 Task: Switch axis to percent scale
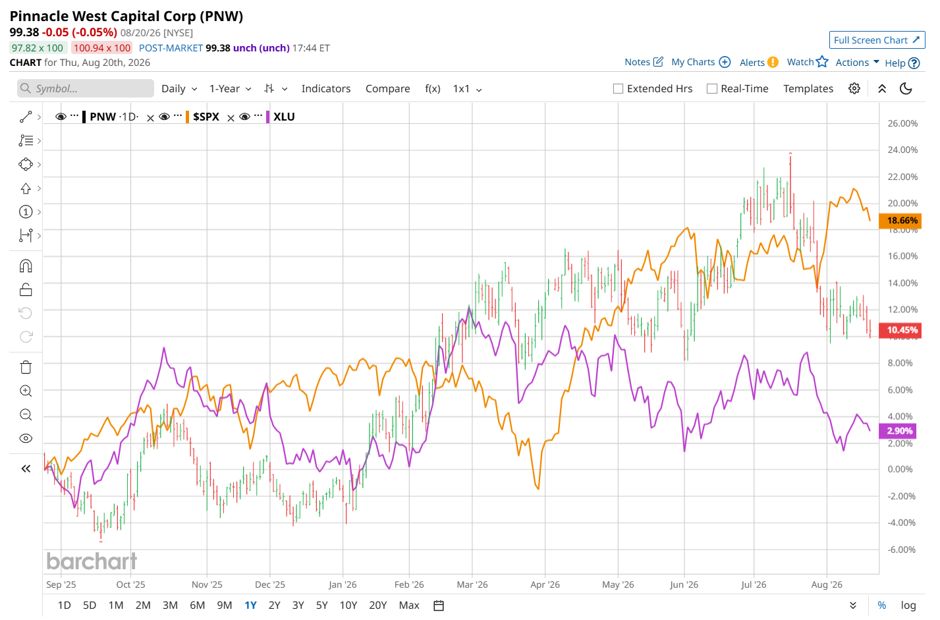coord(882,606)
